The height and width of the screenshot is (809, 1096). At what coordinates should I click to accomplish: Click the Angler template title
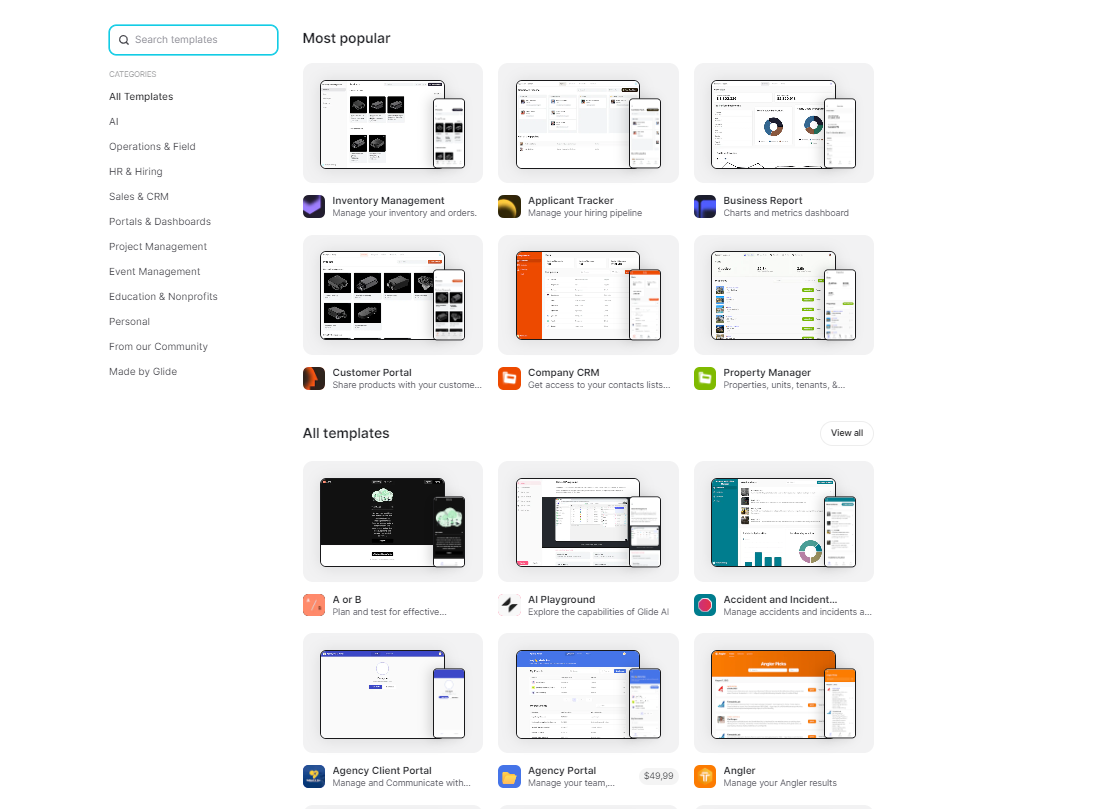[739, 771]
